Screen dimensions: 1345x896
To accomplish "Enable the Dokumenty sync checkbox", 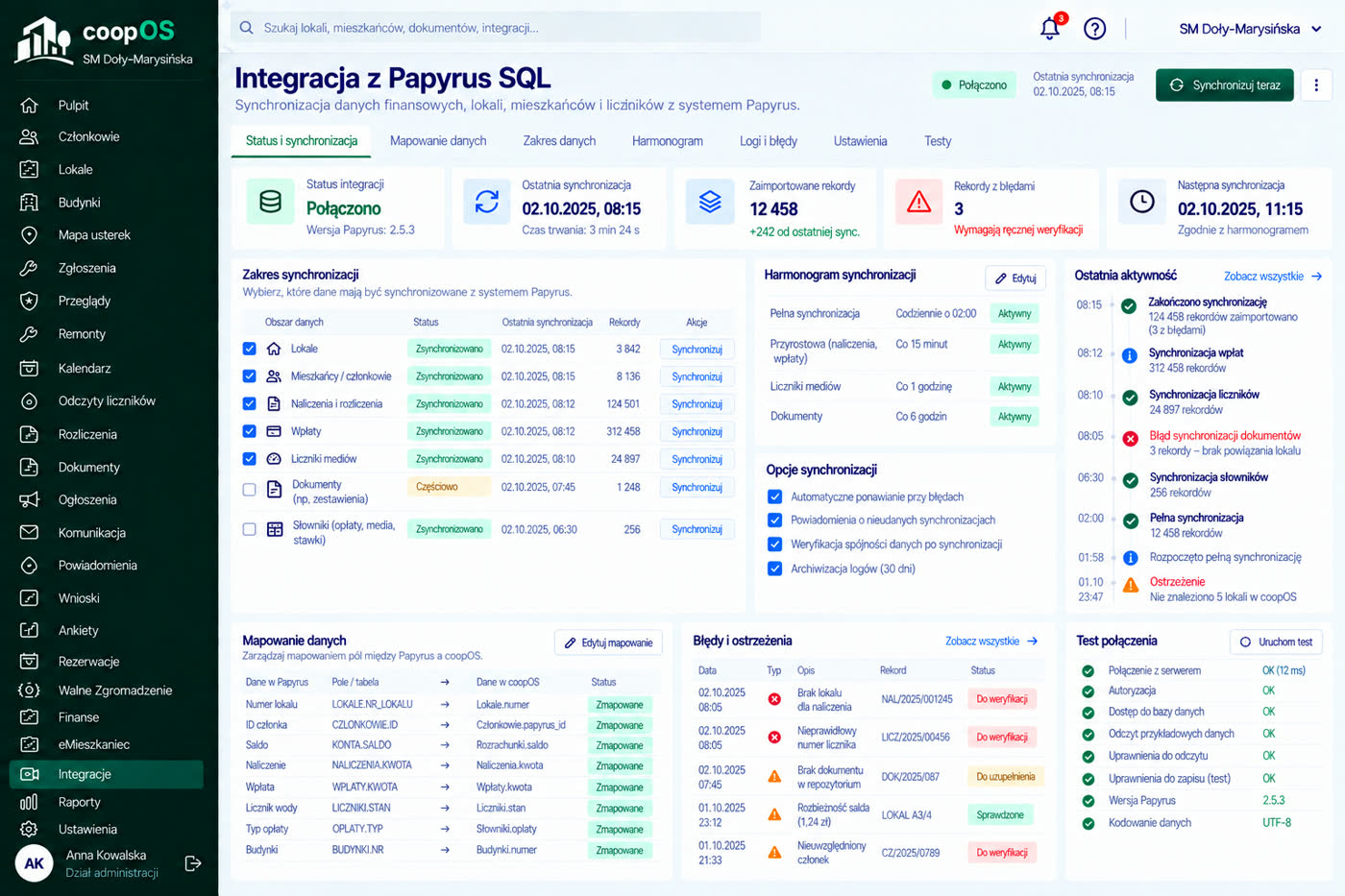I will pos(249,490).
